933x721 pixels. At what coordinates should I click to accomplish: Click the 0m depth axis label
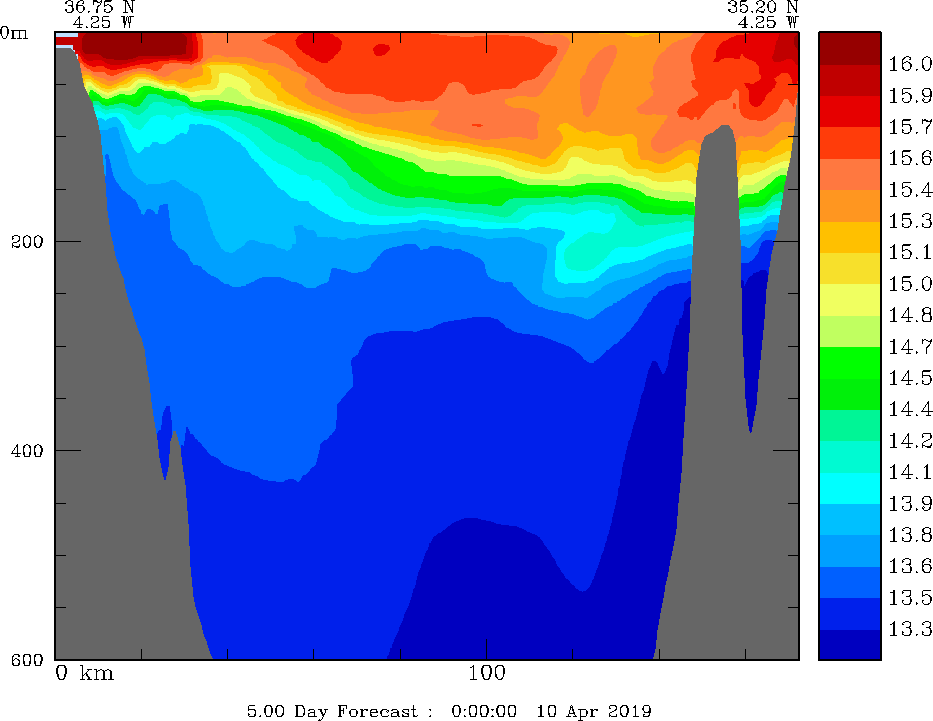[14, 33]
